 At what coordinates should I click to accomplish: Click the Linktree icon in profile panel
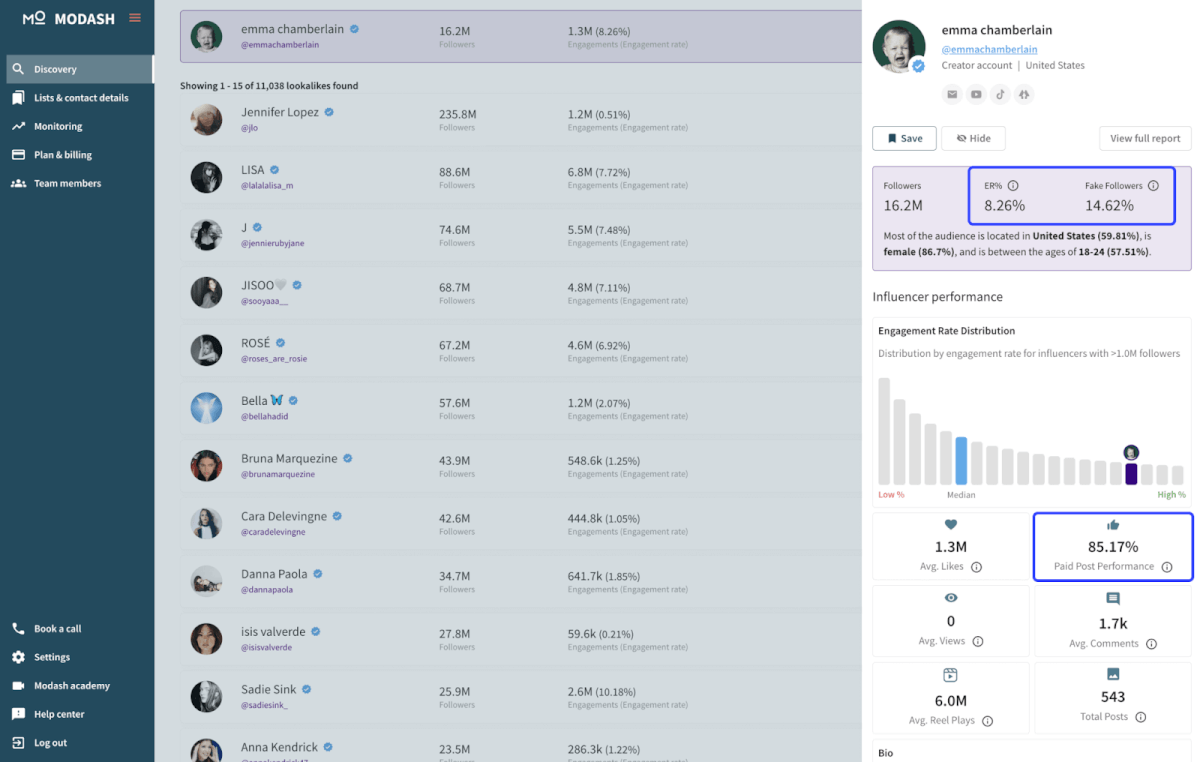click(1023, 94)
